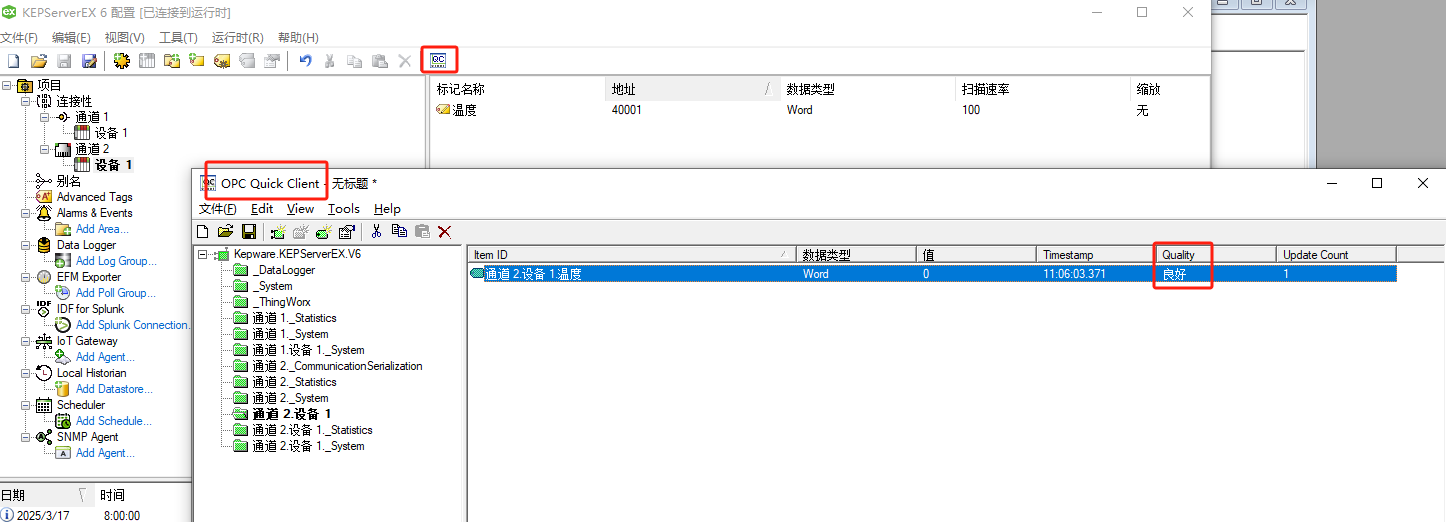Image resolution: width=1446 pixels, height=522 pixels.
Task: Select 通道 2.设备 1.温度 item row
Action: click(x=932, y=274)
